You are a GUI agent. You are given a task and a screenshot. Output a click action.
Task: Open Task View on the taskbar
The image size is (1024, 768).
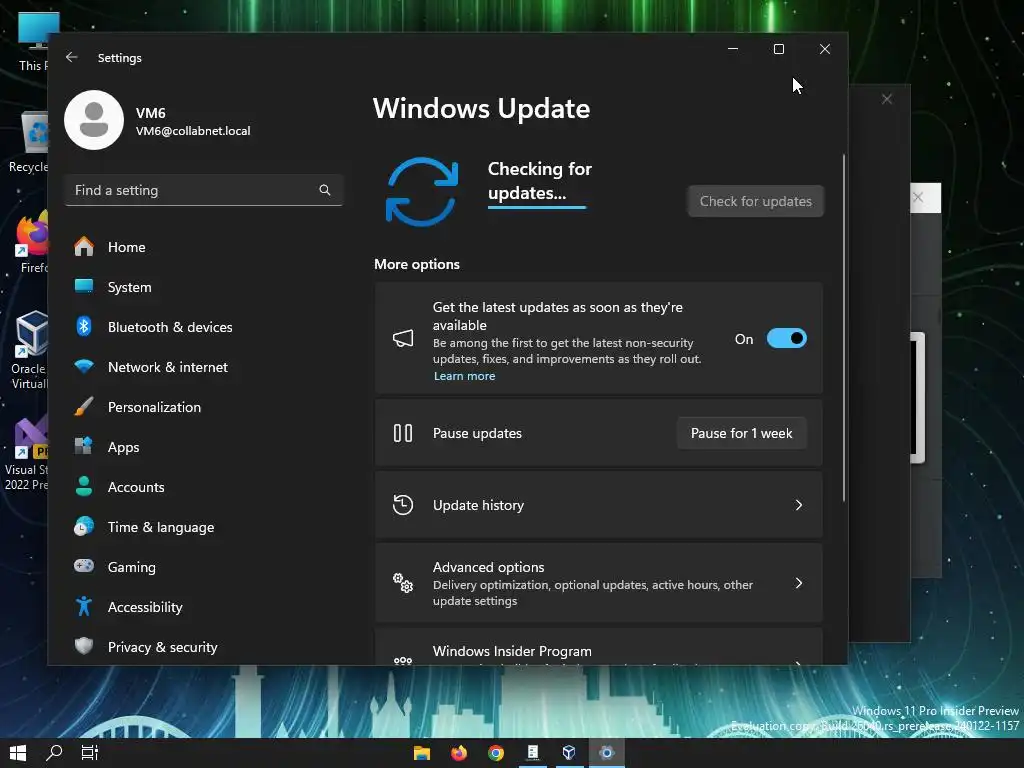coord(90,753)
